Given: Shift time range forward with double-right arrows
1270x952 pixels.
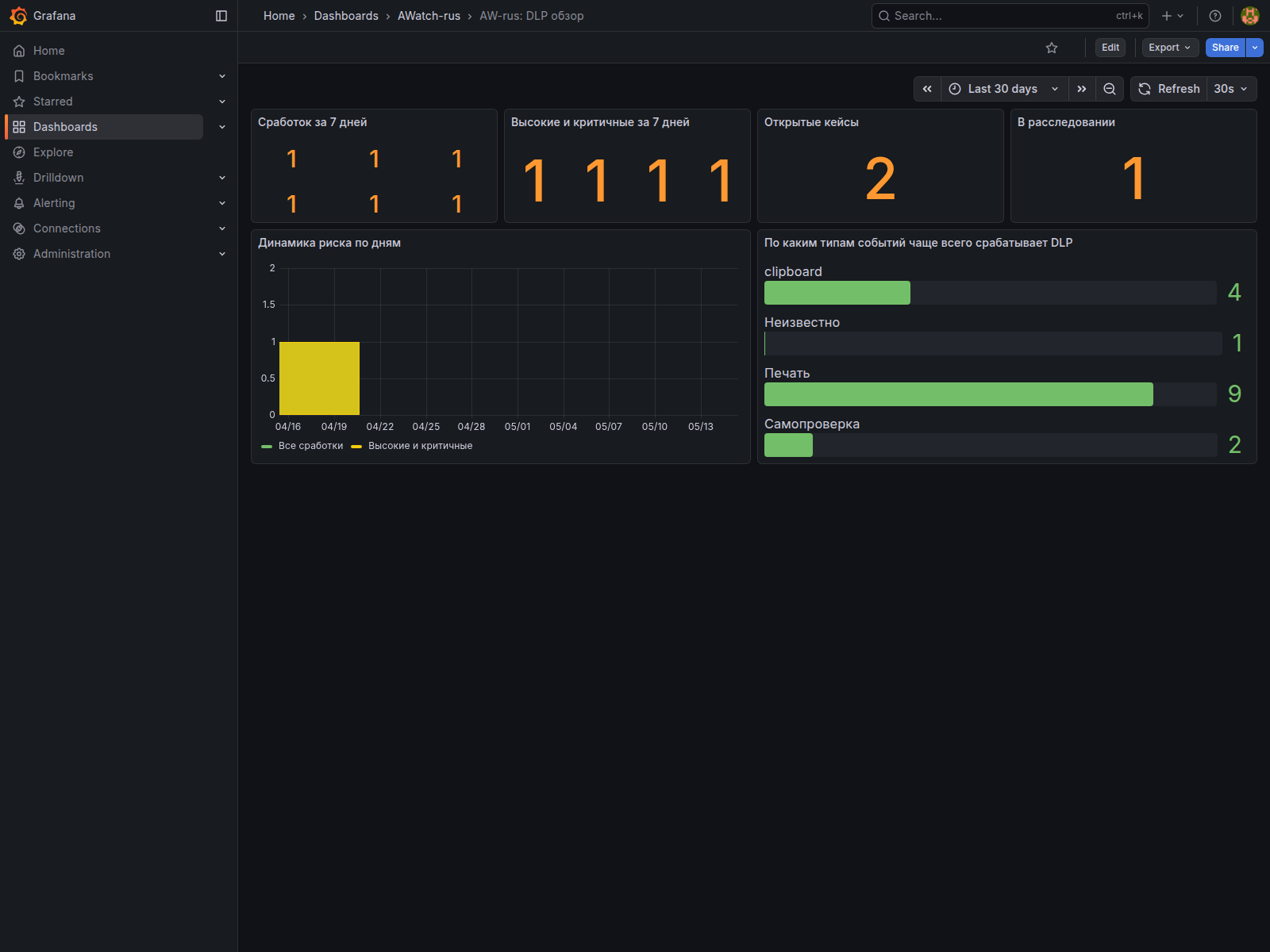Looking at the screenshot, I should tap(1082, 89).
